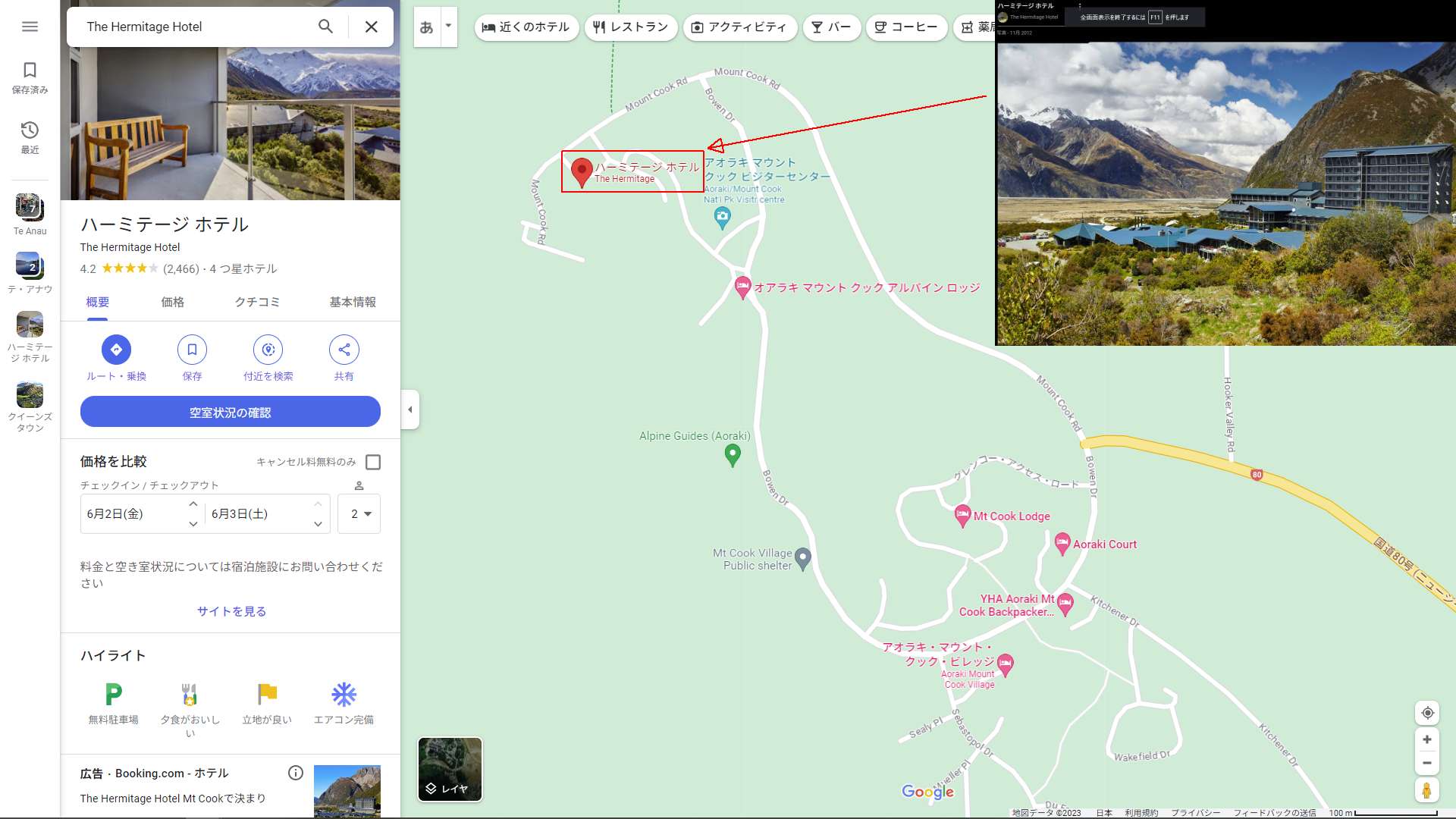Open the Booking.com ad thumbnail image
The height and width of the screenshot is (819, 1456).
coord(347,791)
